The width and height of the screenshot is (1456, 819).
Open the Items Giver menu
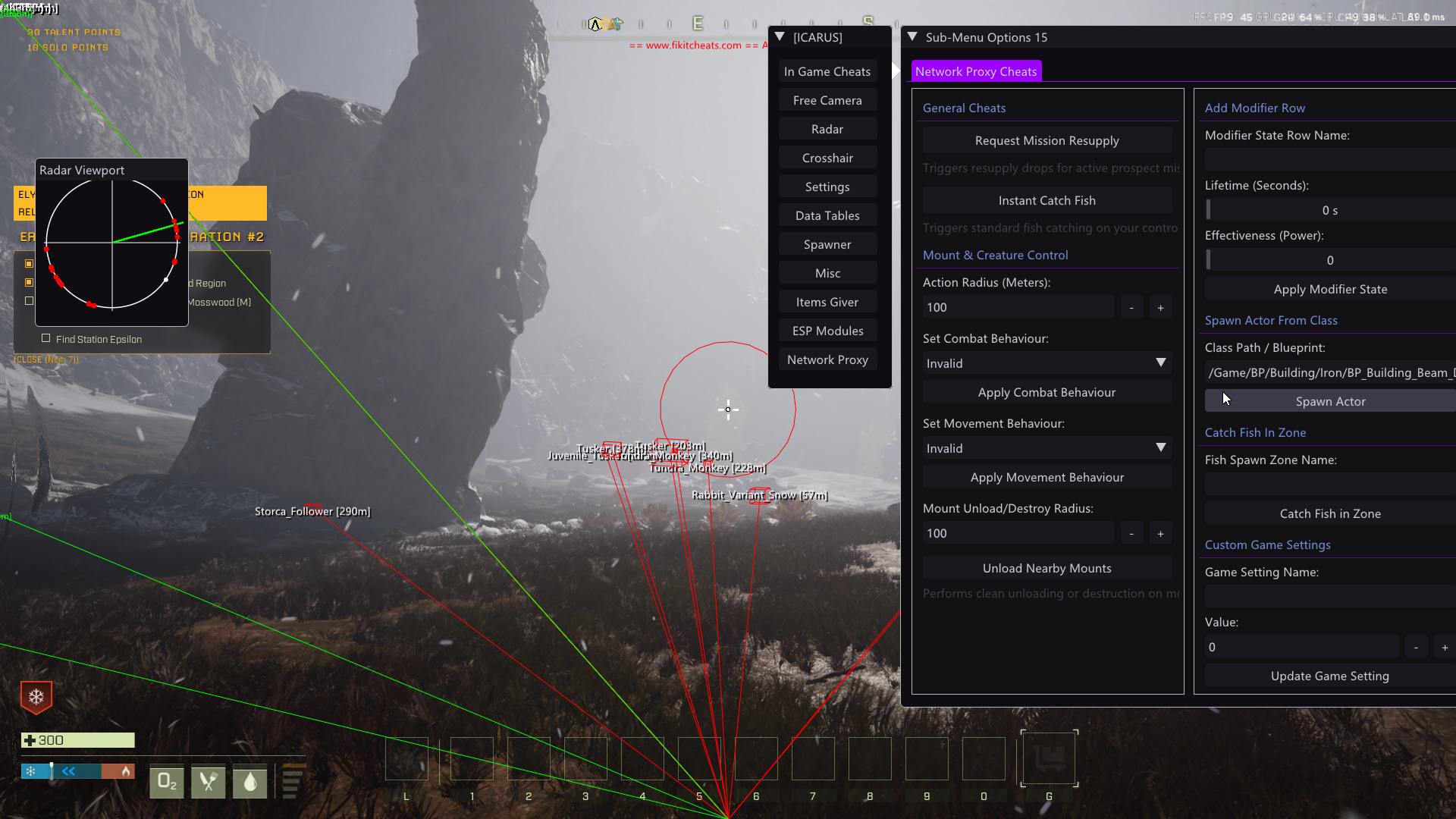coord(827,302)
